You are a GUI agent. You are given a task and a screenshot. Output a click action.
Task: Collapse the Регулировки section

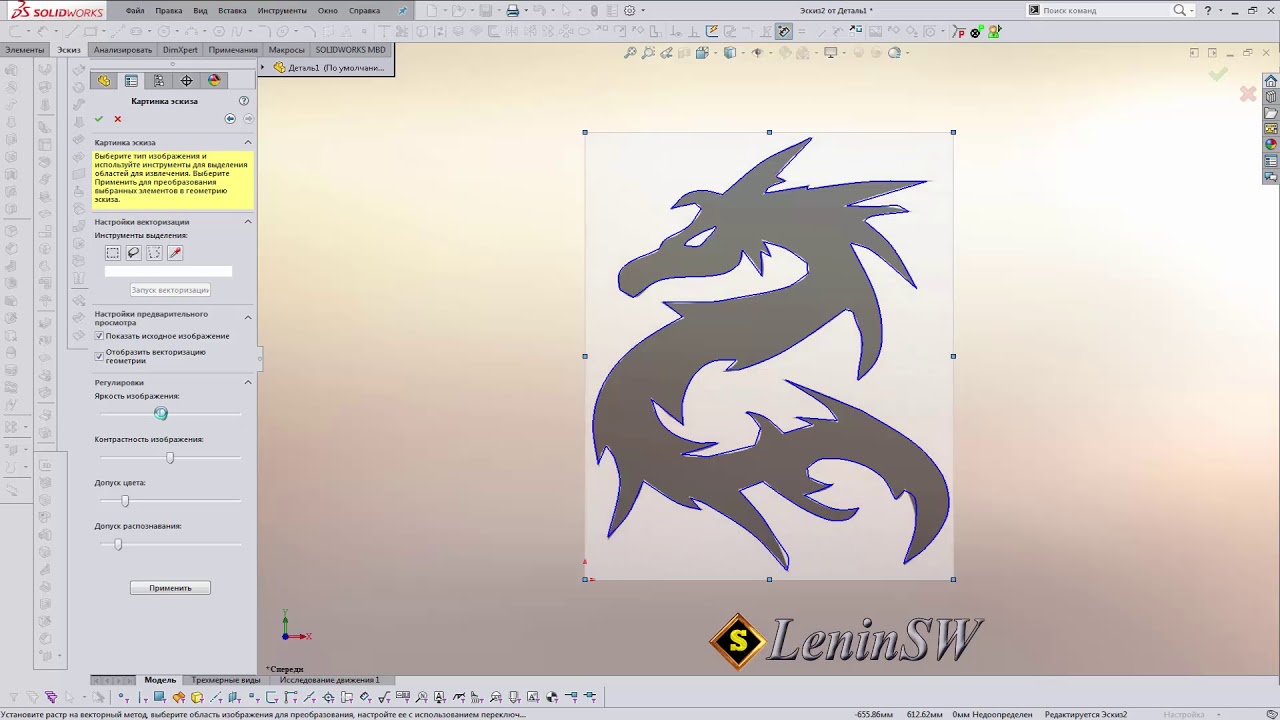pos(248,382)
